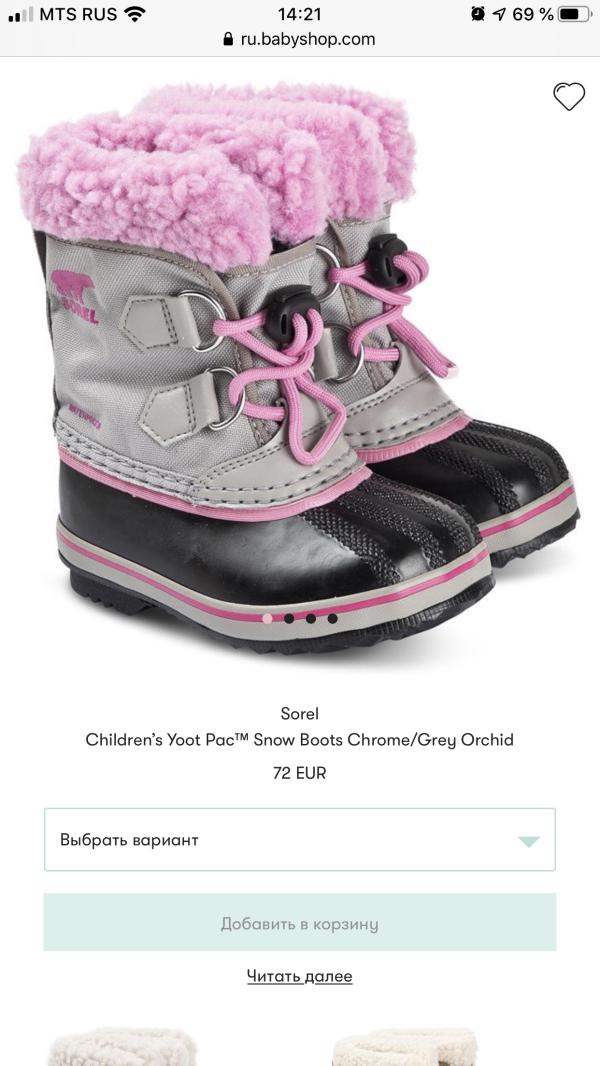
Task: Open the left related product thumbnail
Action: [x=122, y=1046]
